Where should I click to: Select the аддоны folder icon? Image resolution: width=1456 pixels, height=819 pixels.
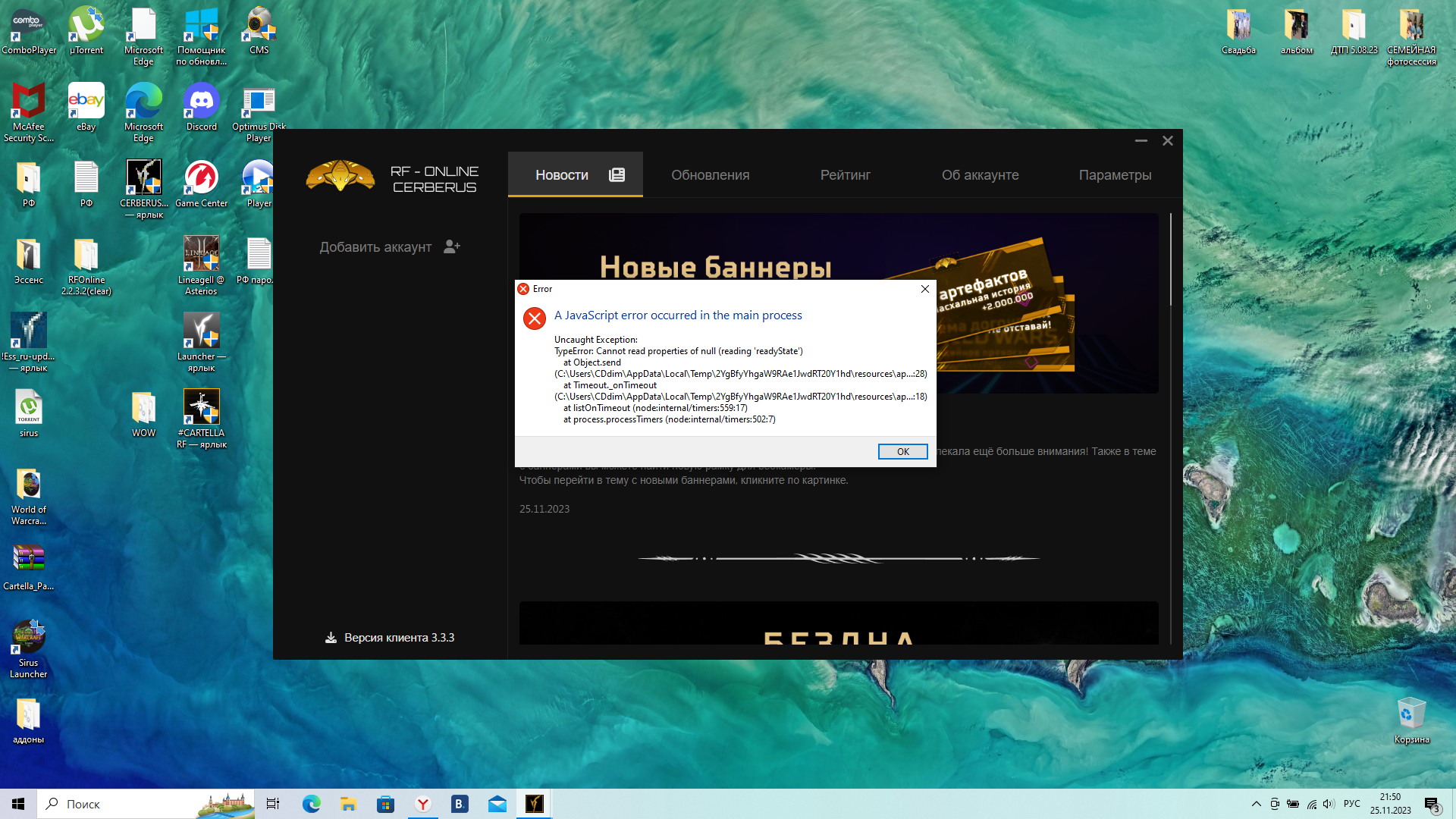[x=29, y=720]
